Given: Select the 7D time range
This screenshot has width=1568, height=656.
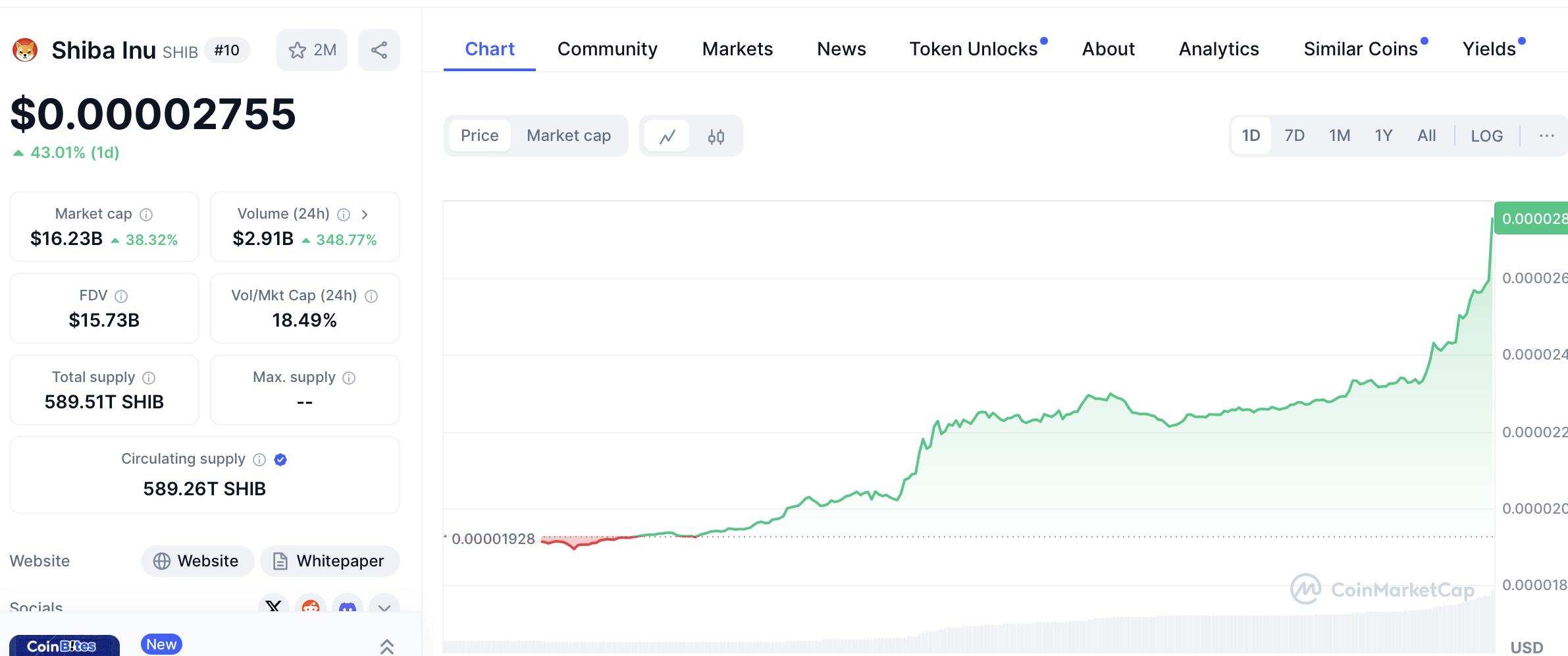Looking at the screenshot, I should [1294, 136].
